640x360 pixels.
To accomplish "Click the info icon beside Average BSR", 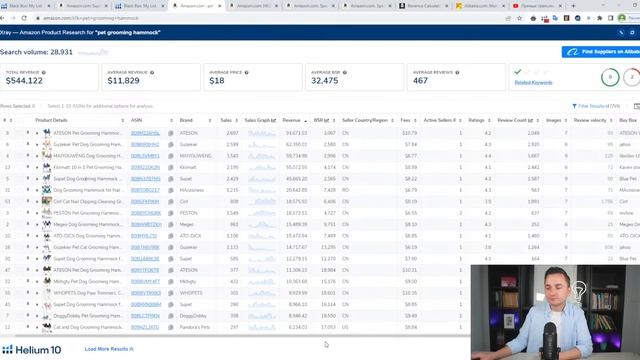I will click(x=344, y=72).
